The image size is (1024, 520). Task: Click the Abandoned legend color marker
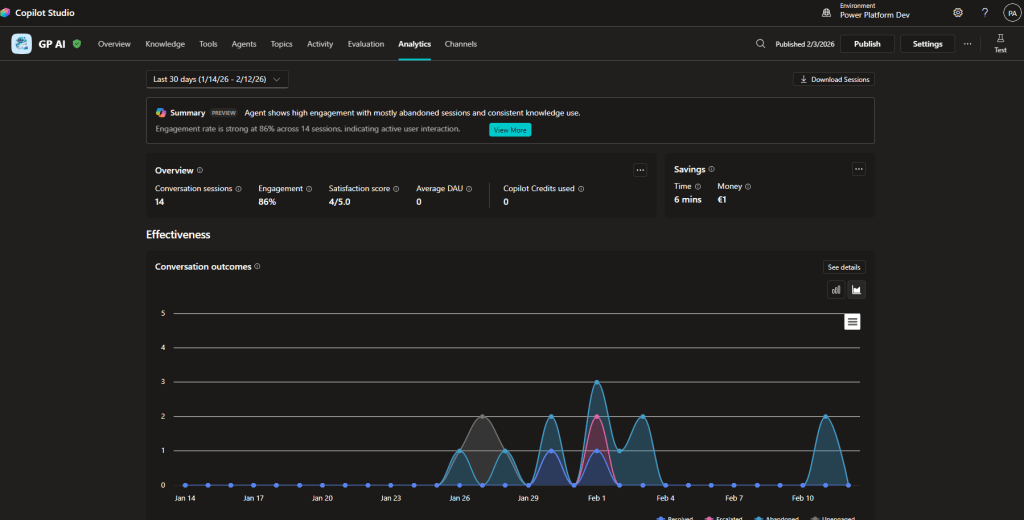click(x=759, y=518)
